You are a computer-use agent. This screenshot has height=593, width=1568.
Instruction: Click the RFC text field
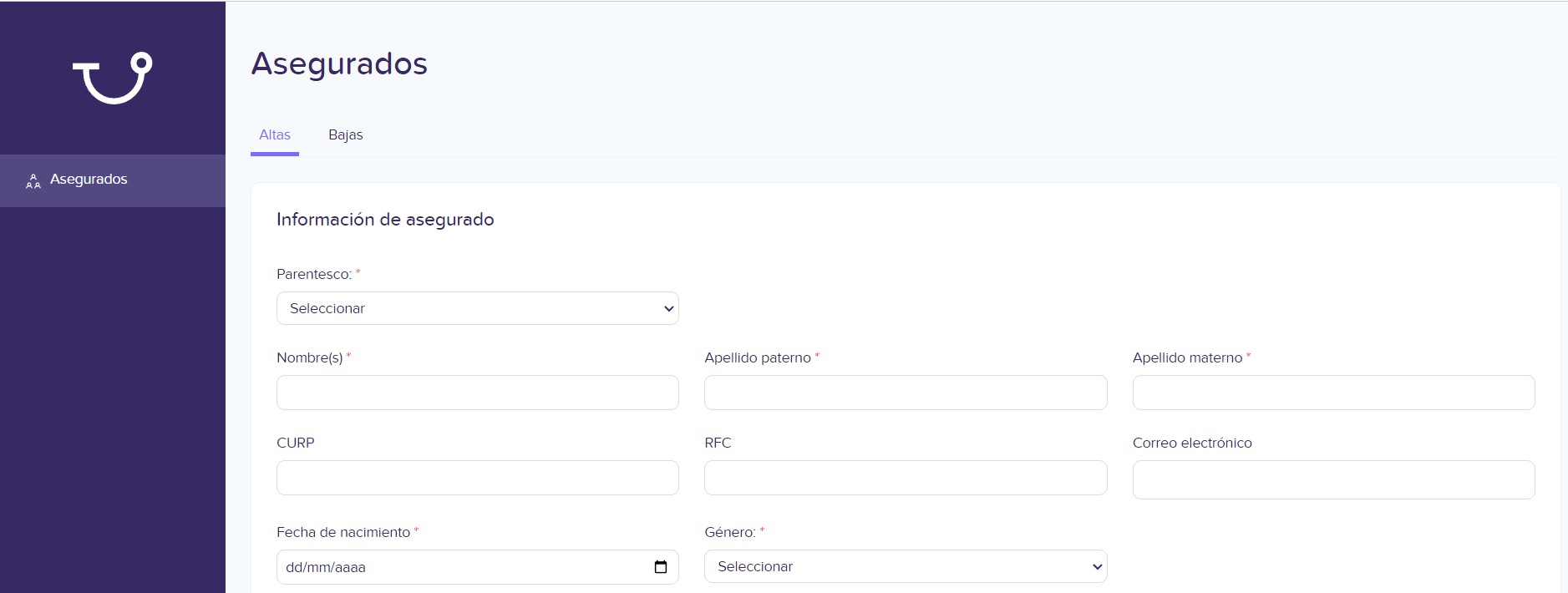(906, 478)
